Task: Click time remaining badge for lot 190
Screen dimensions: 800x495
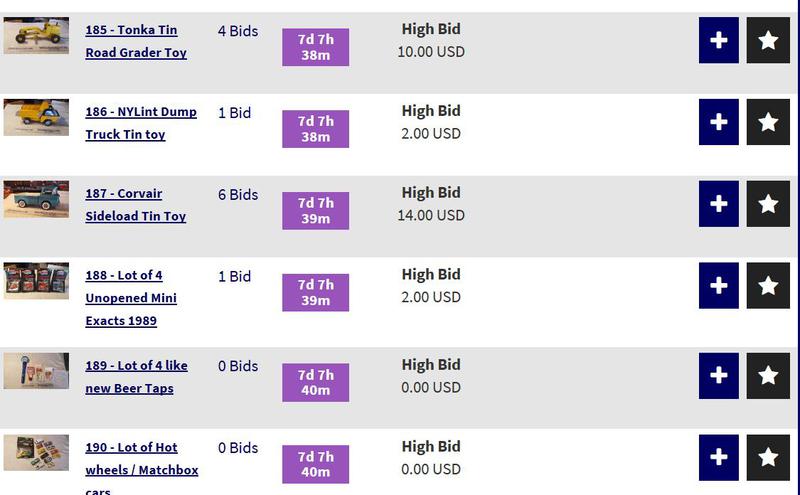Action: (315, 464)
